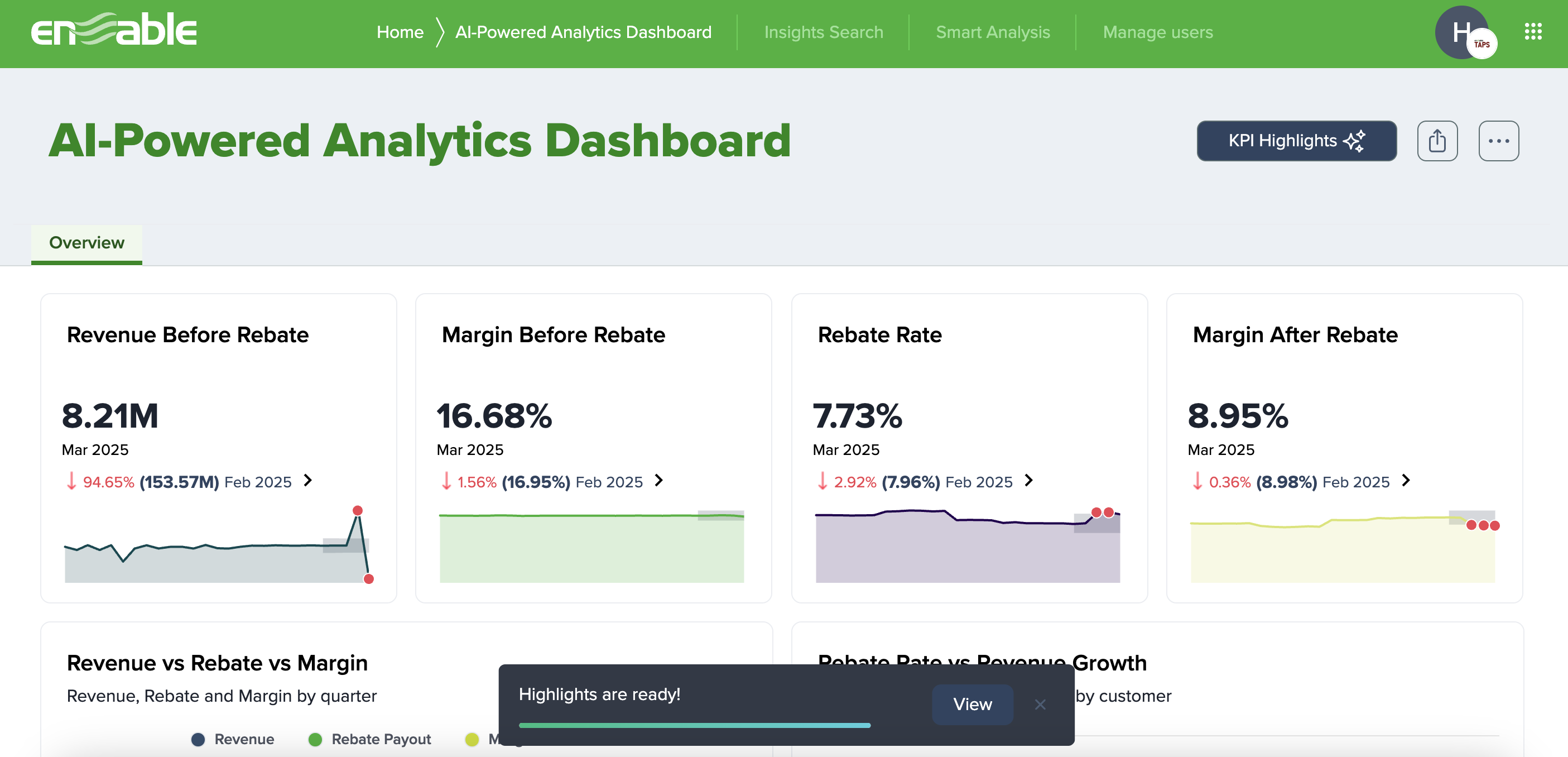1568x757 pixels.
Task: Switch to the Overview tab
Action: pyautogui.click(x=86, y=242)
